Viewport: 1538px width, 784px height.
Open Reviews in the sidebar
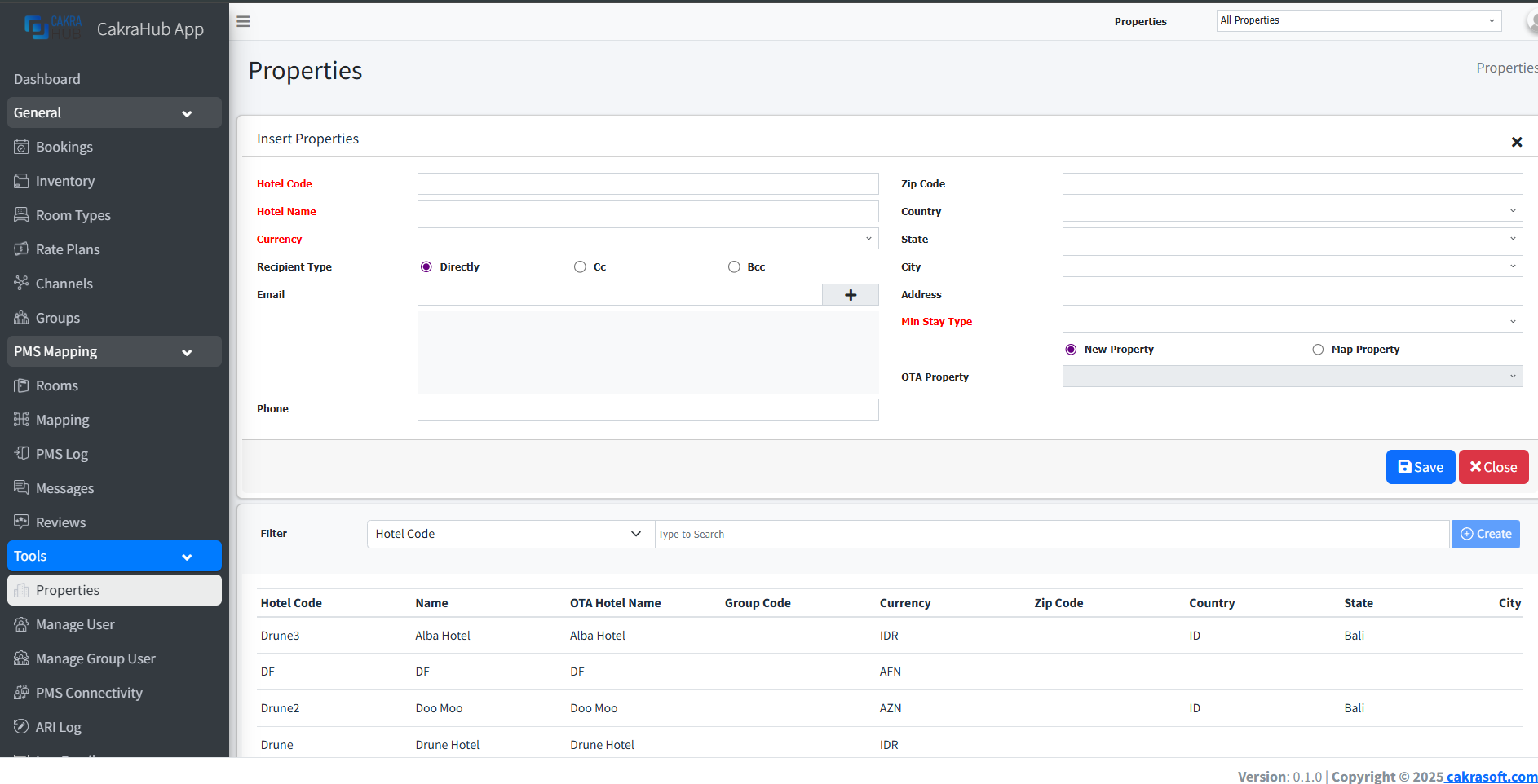coord(60,522)
